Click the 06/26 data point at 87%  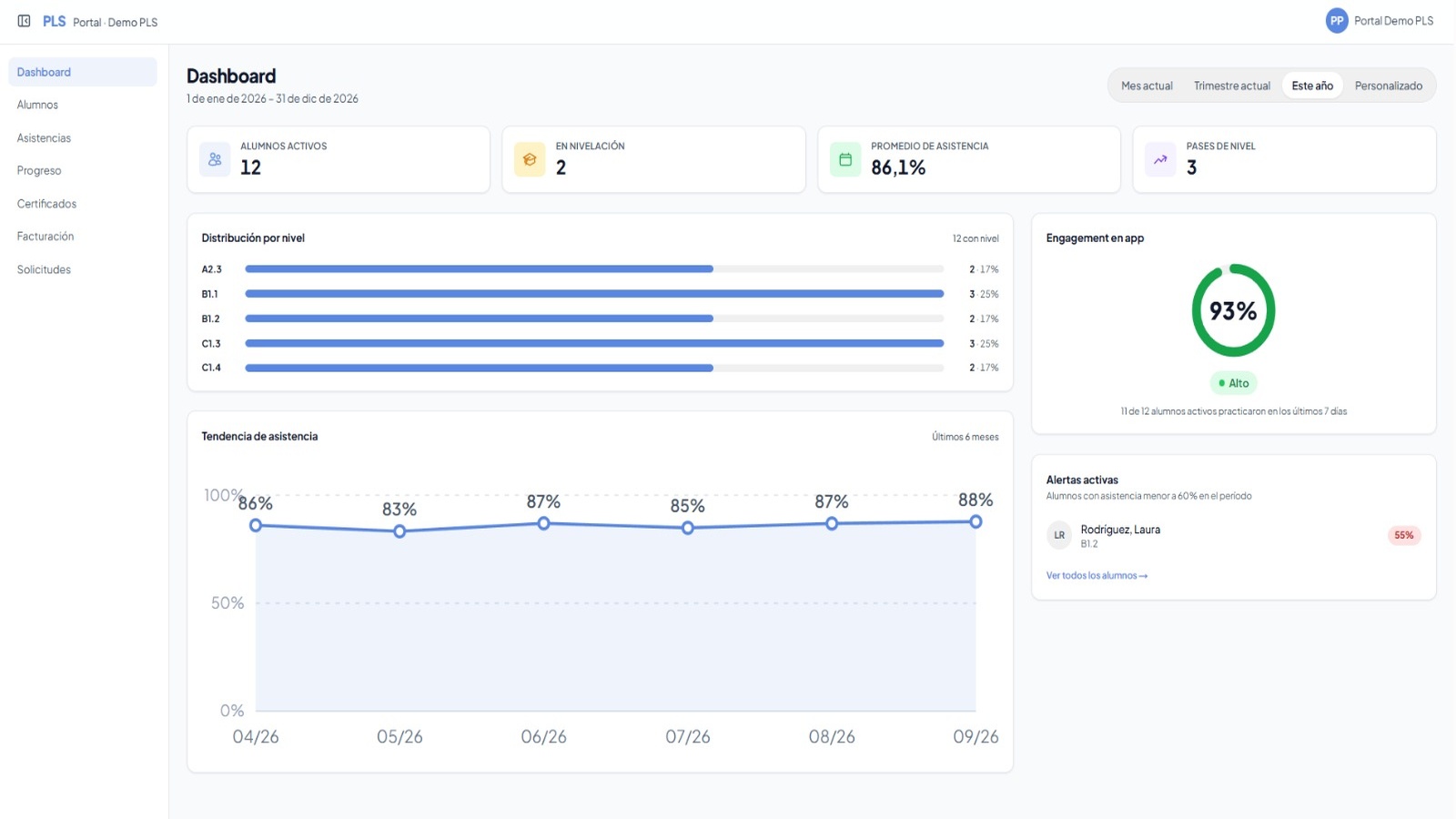[543, 523]
